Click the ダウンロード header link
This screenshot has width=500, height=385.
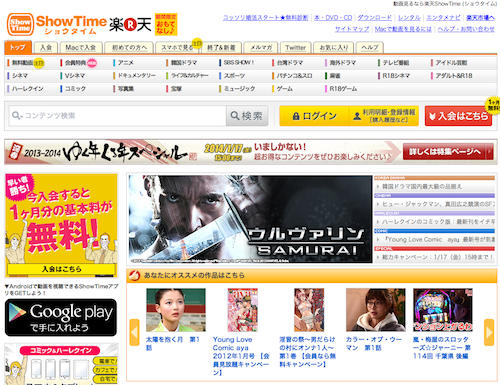[375, 18]
